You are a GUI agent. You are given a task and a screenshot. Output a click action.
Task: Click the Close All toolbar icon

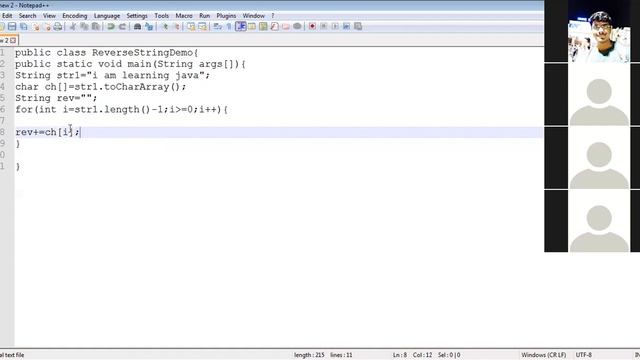pyautogui.click(x=48, y=27)
